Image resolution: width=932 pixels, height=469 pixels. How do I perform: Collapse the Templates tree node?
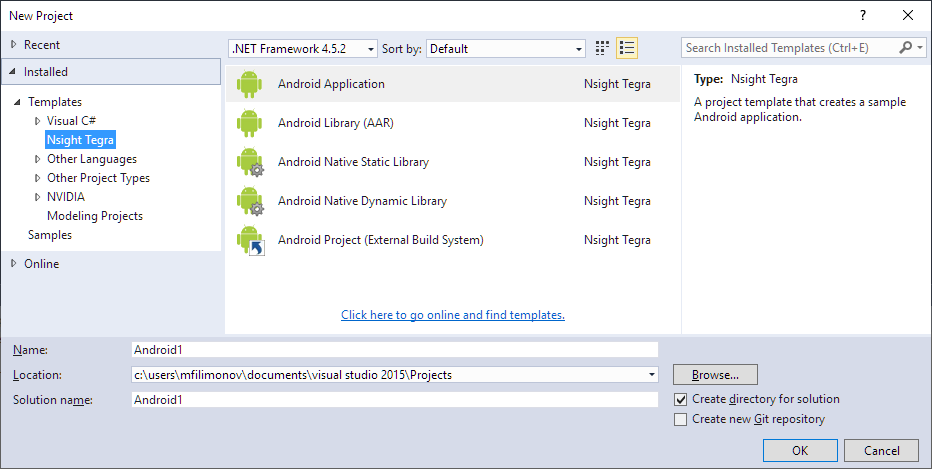click(x=17, y=102)
